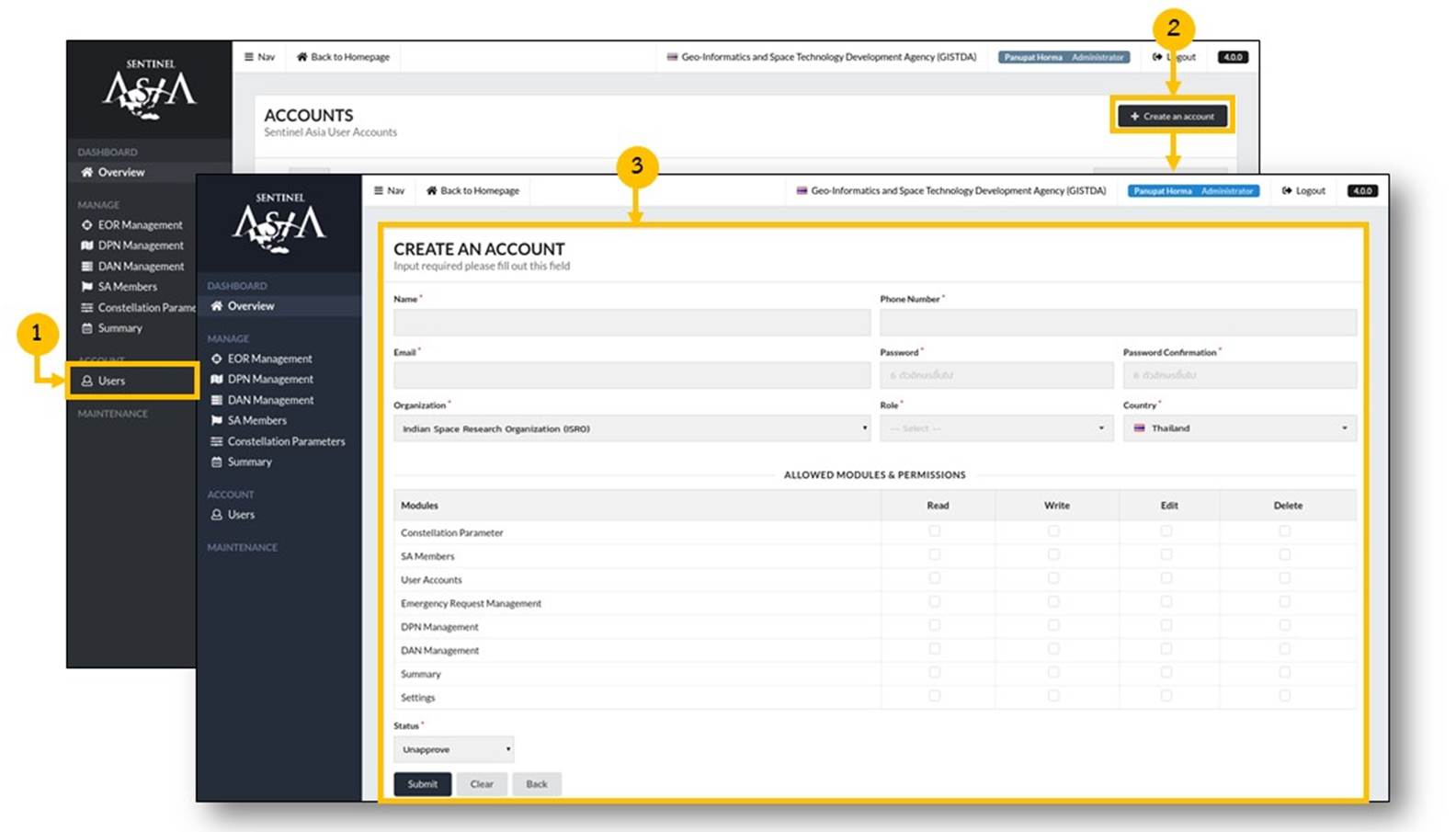The height and width of the screenshot is (832, 1456).
Task: Open the Status dropdown showing Unapprove
Action: click(454, 749)
